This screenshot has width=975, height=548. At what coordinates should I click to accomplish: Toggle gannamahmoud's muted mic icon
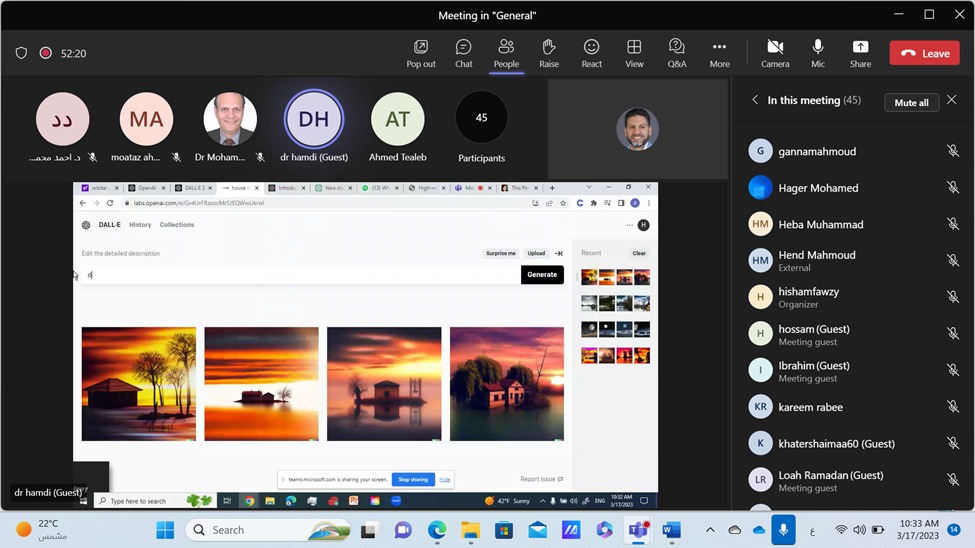pos(953,152)
